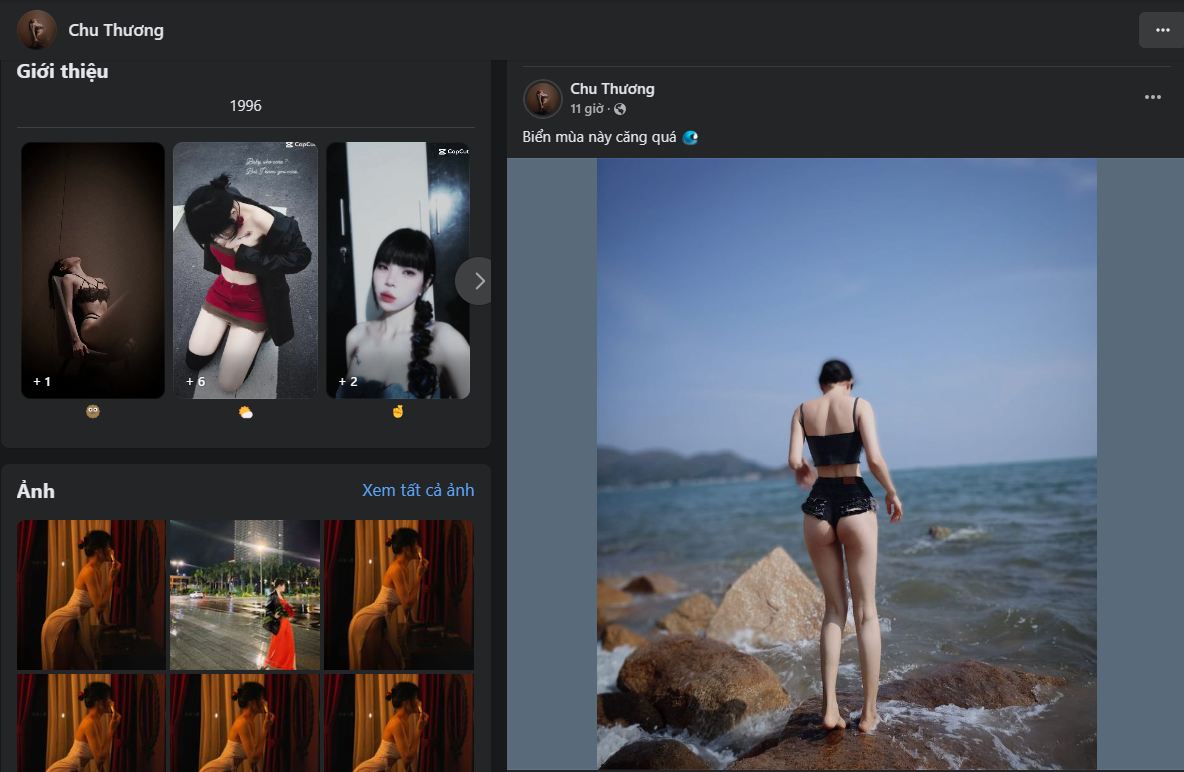Open the featured collection labeled "+ 2"
This screenshot has width=1184, height=772.
pyautogui.click(x=397, y=270)
